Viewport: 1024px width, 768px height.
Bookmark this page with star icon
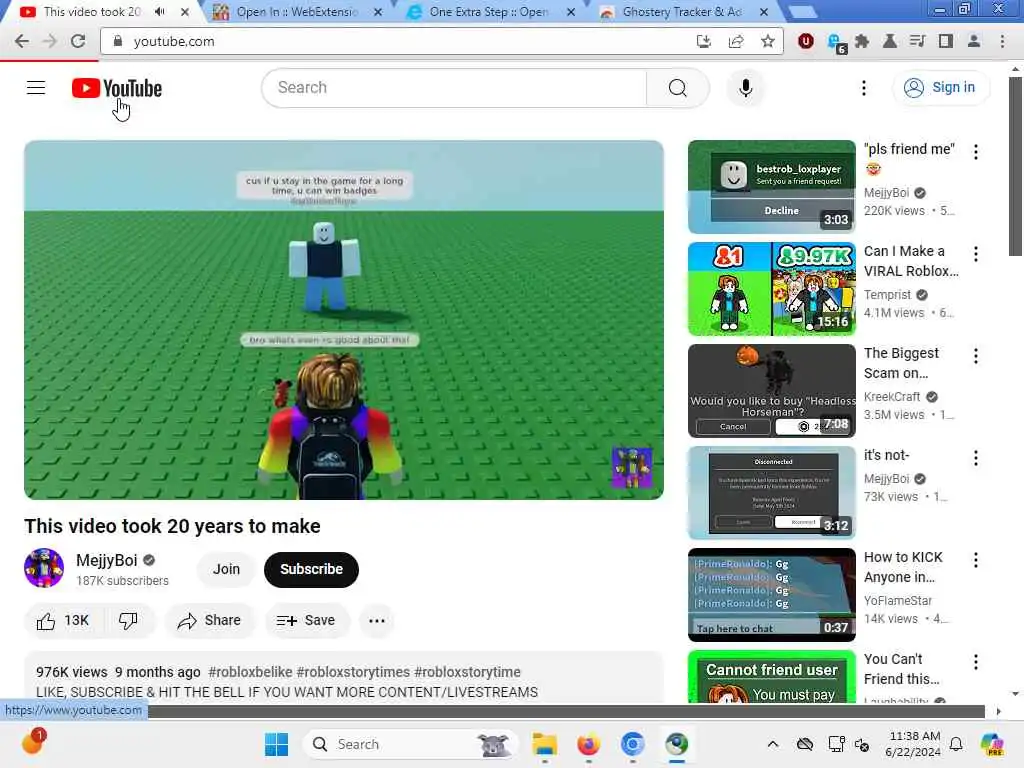767,41
